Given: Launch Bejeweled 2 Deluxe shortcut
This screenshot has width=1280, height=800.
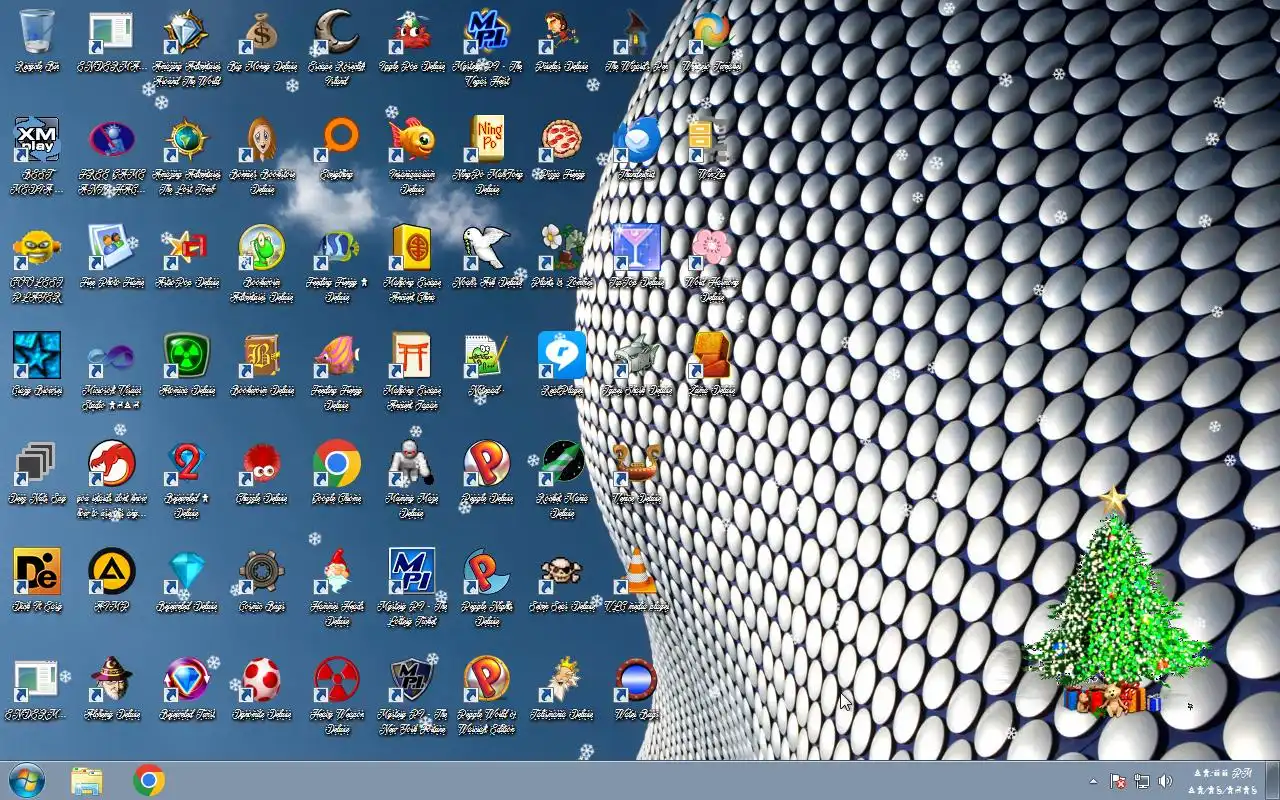Looking at the screenshot, I should click(x=187, y=464).
